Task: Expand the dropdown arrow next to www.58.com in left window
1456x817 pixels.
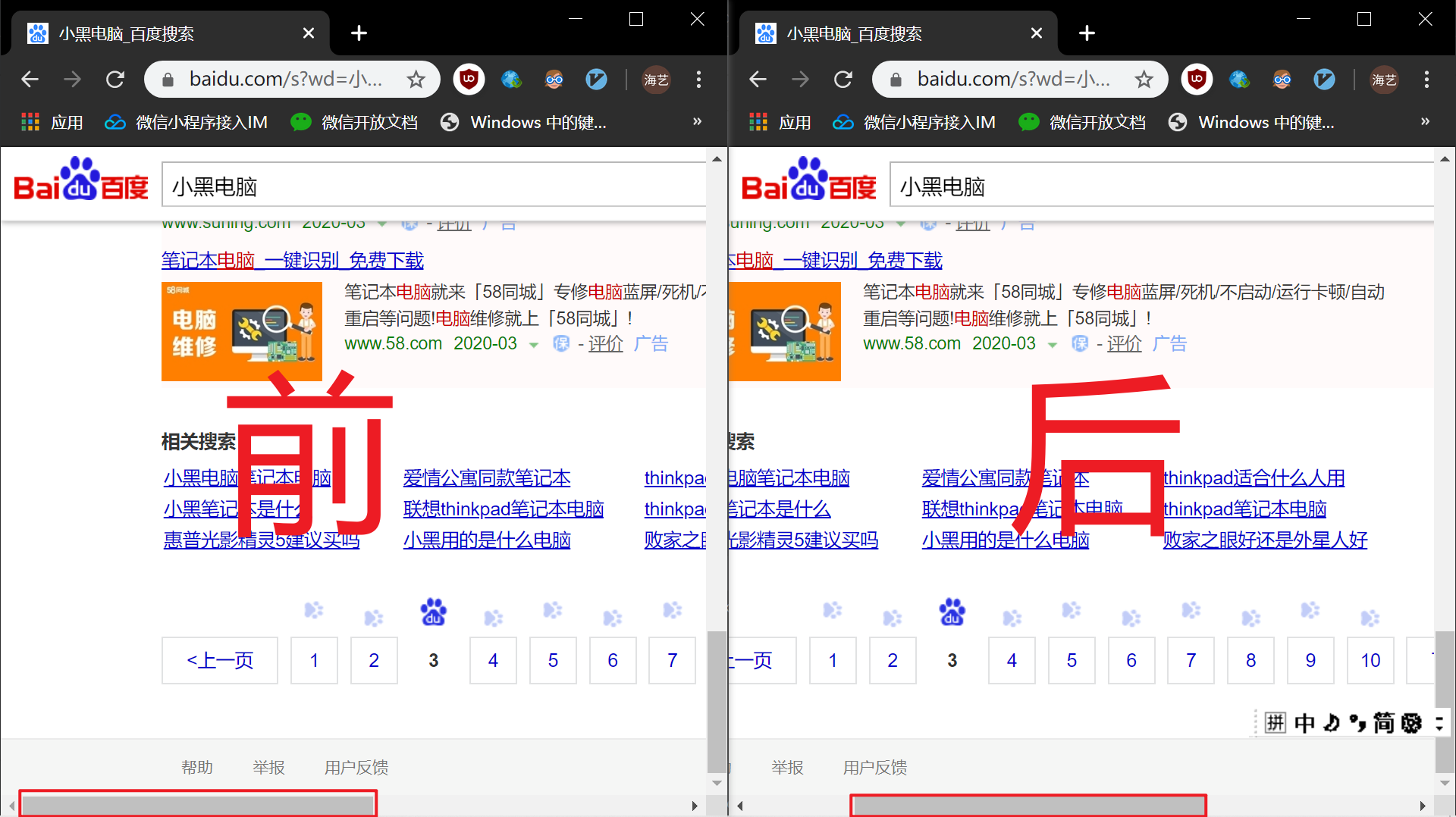Action: click(x=534, y=345)
